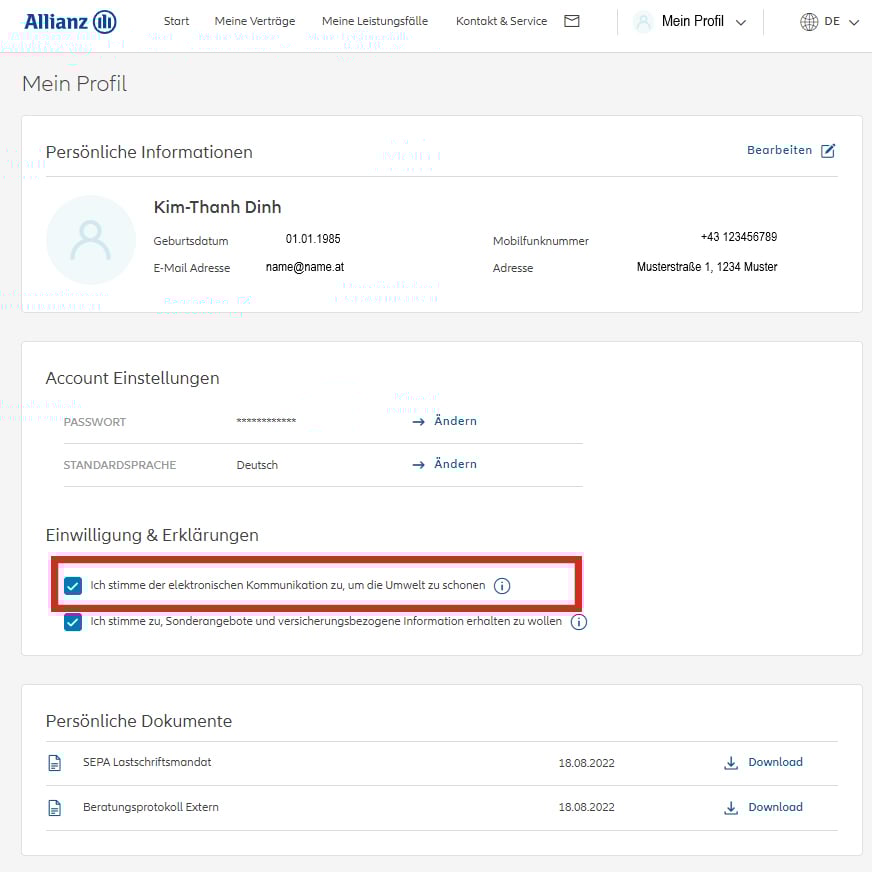Click the Allianz logo
Screen dimensions: 872x872
(70, 21)
